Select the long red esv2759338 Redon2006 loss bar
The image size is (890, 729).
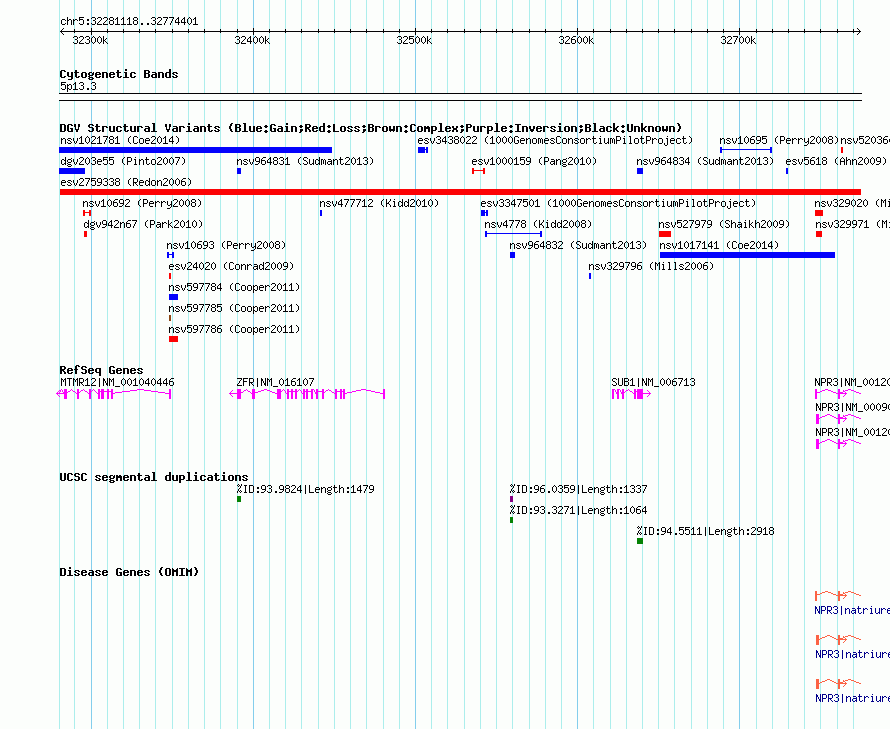(x=460, y=192)
